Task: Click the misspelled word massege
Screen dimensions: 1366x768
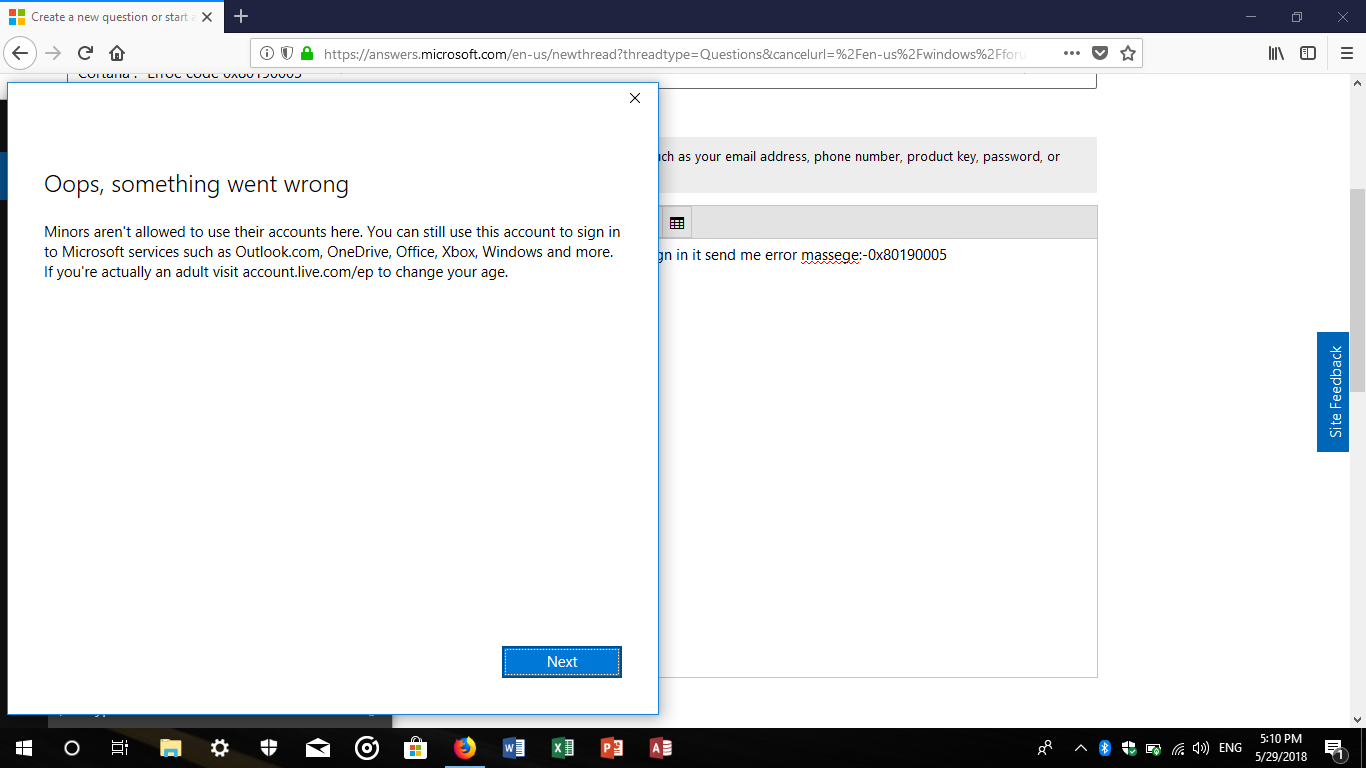Action: (x=830, y=255)
